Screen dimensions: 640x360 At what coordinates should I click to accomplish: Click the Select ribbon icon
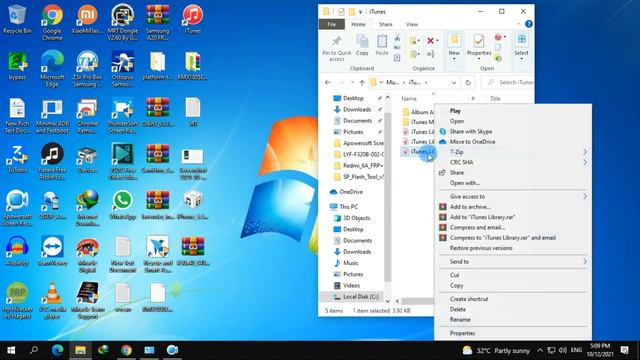coord(521,46)
